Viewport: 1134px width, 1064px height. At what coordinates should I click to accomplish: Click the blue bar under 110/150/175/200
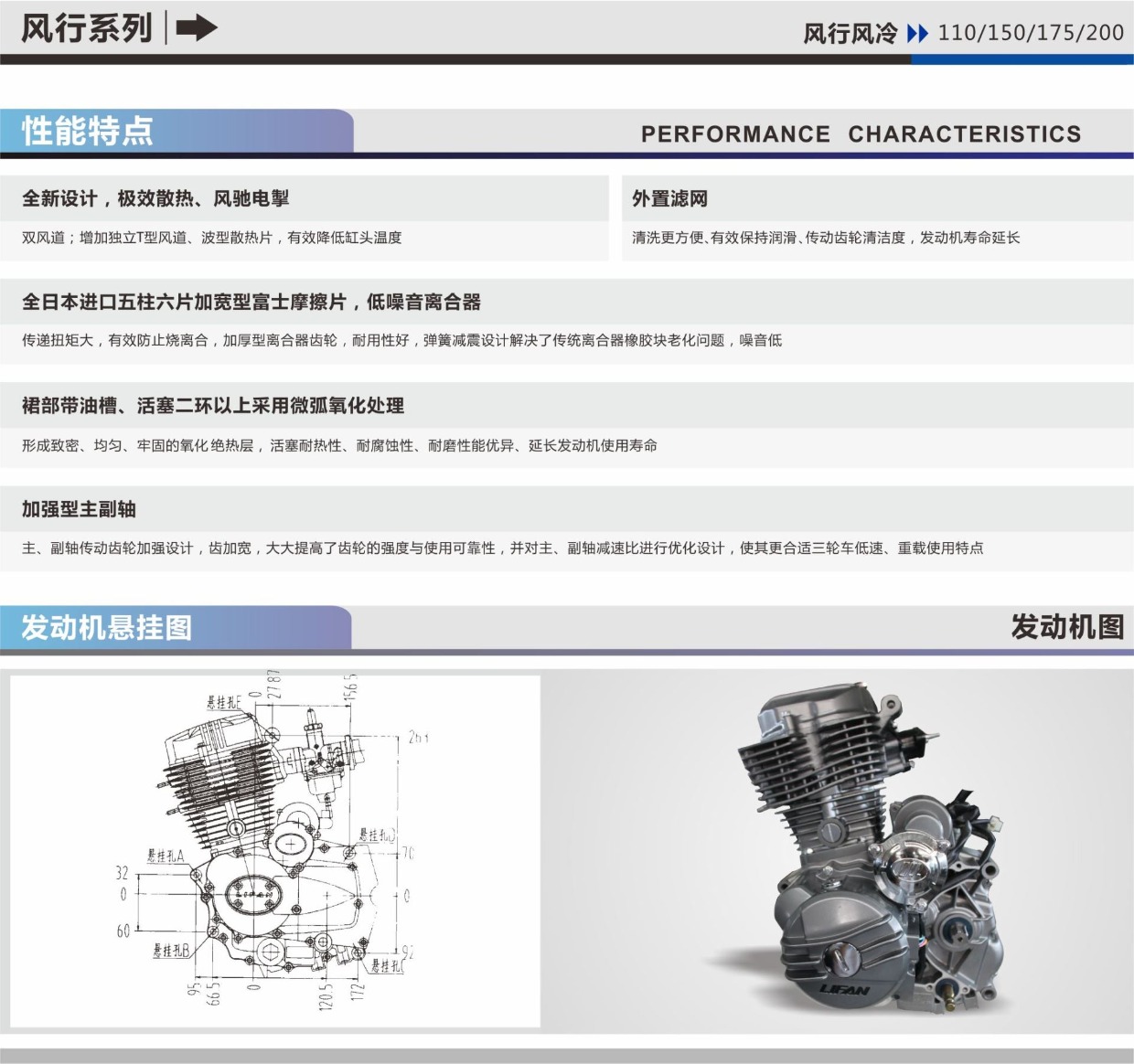(x=1022, y=59)
